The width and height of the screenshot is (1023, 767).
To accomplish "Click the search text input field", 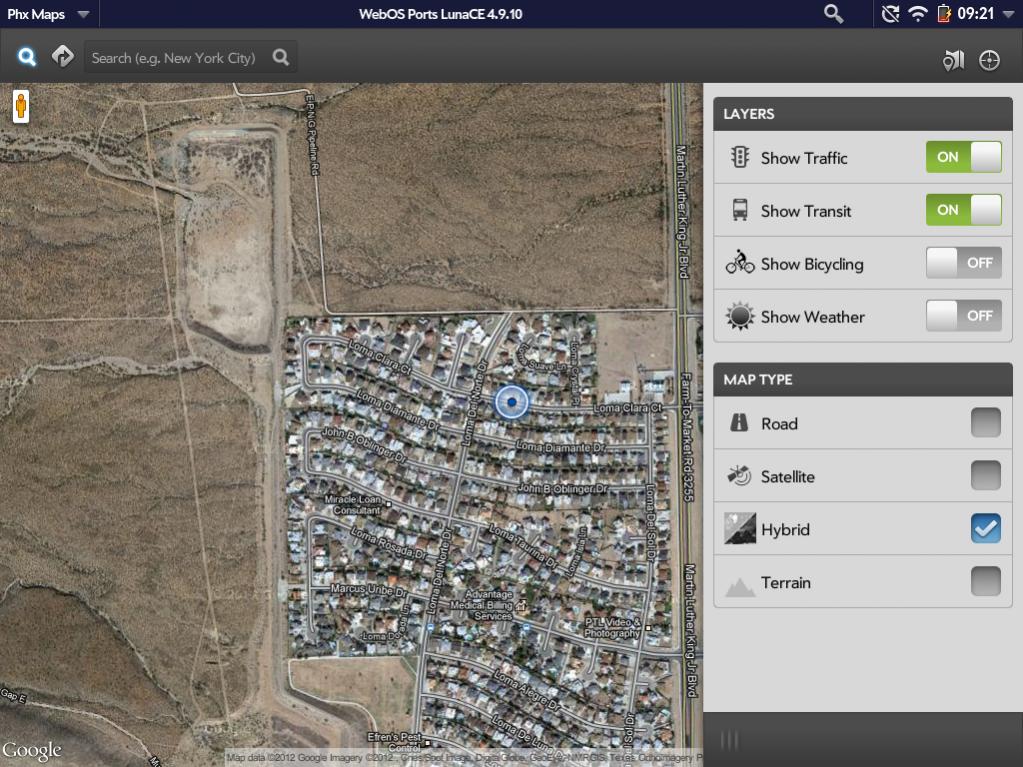I will point(178,58).
